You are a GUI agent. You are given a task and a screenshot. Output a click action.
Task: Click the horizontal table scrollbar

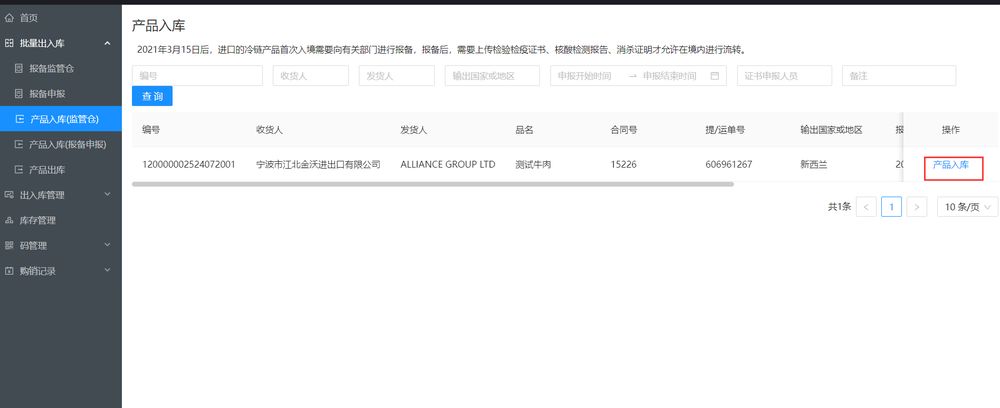(x=432, y=184)
